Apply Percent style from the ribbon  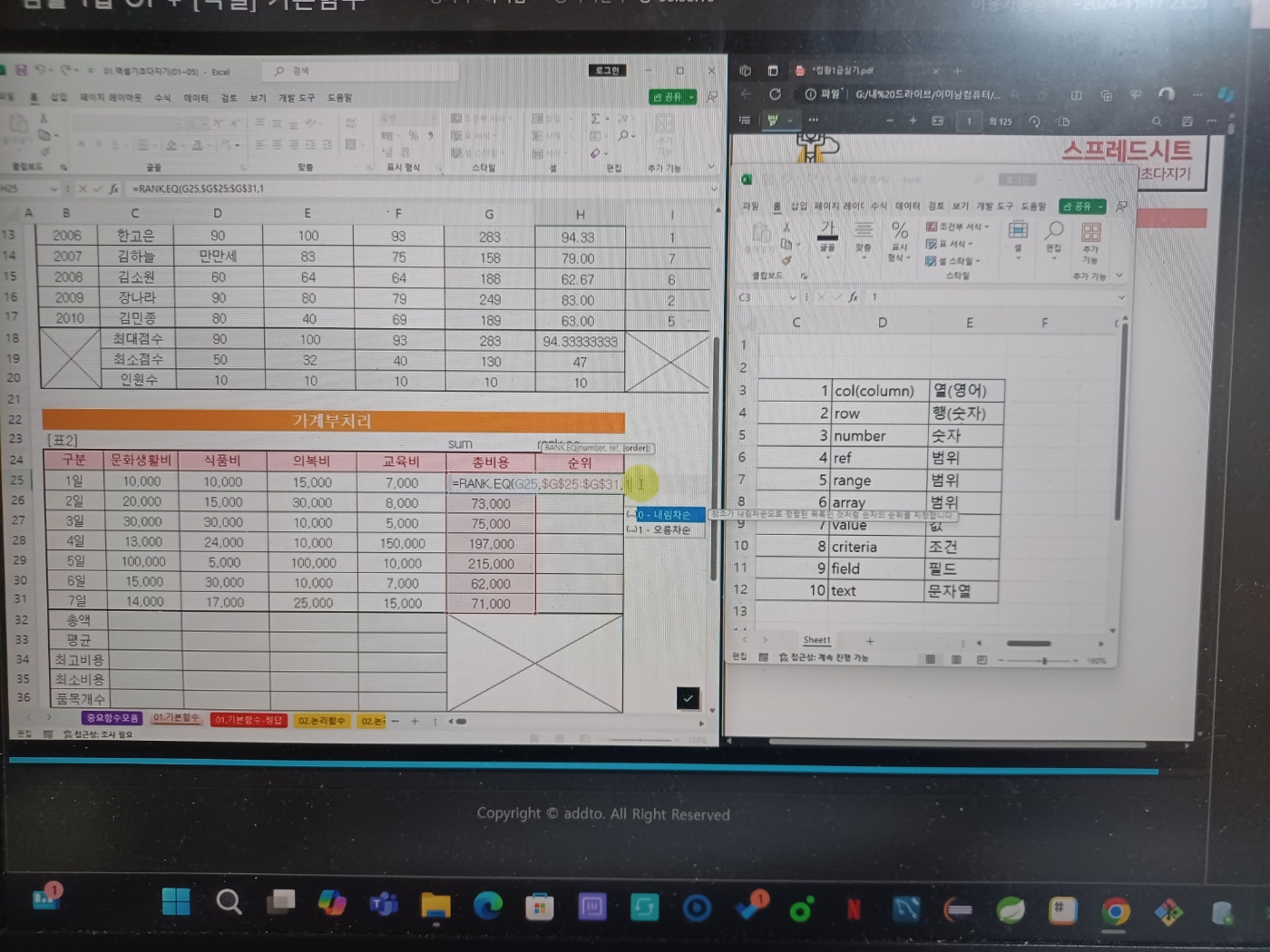[413, 136]
